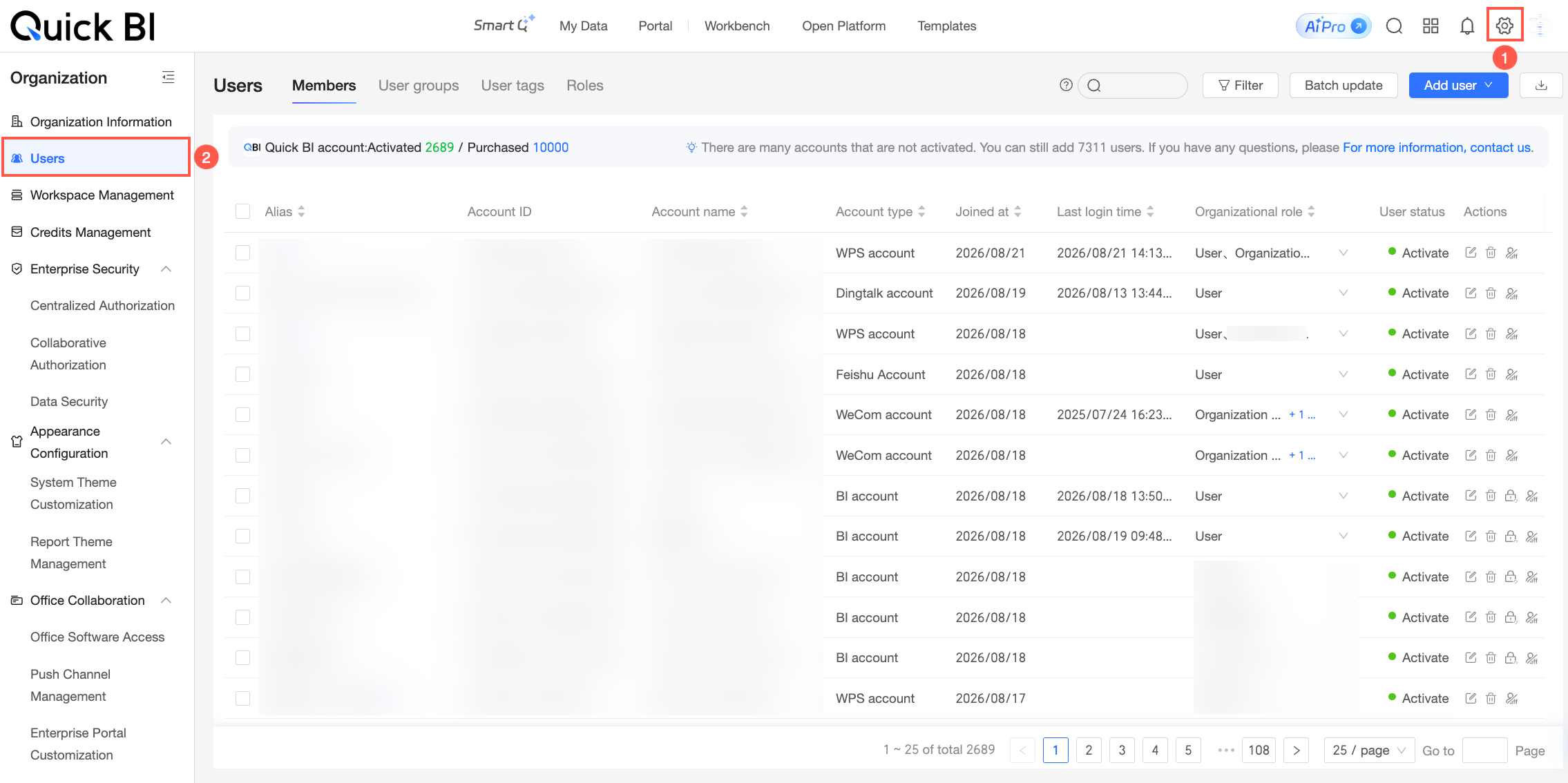Check the WPS account 2026/08/18 row checkbox
This screenshot has height=783, width=1568.
click(x=242, y=333)
